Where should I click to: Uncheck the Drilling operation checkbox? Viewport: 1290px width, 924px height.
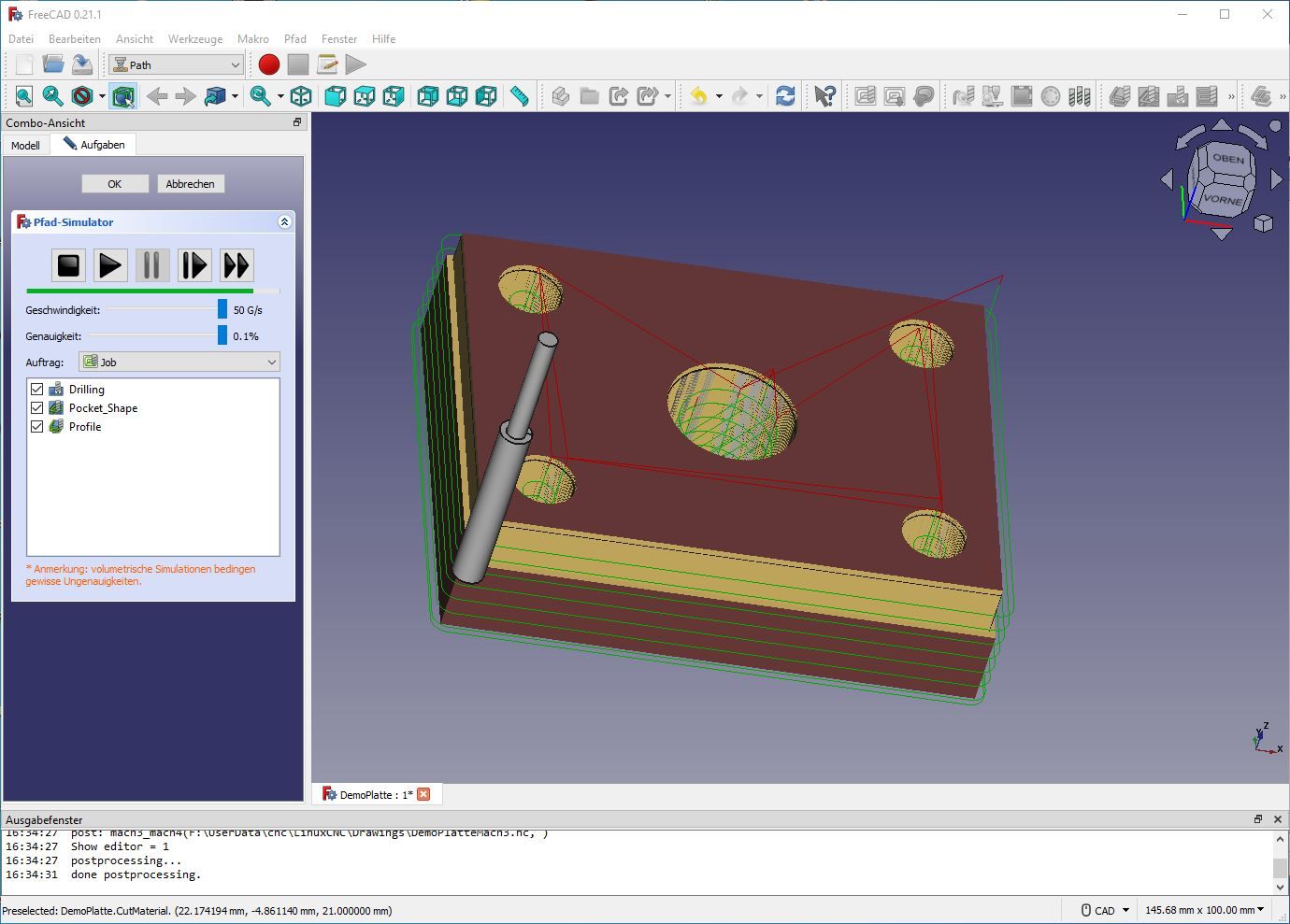37,390
